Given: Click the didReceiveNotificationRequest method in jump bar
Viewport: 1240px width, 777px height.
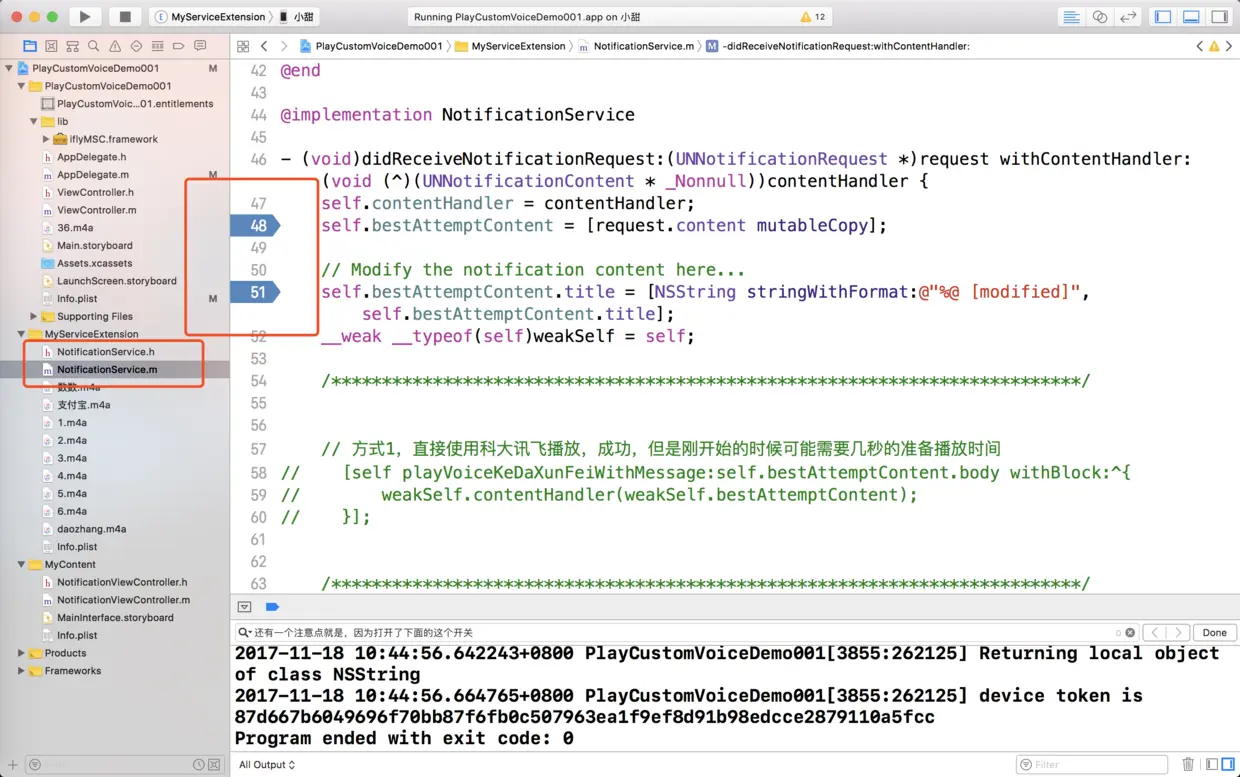Looking at the screenshot, I should click(838, 46).
